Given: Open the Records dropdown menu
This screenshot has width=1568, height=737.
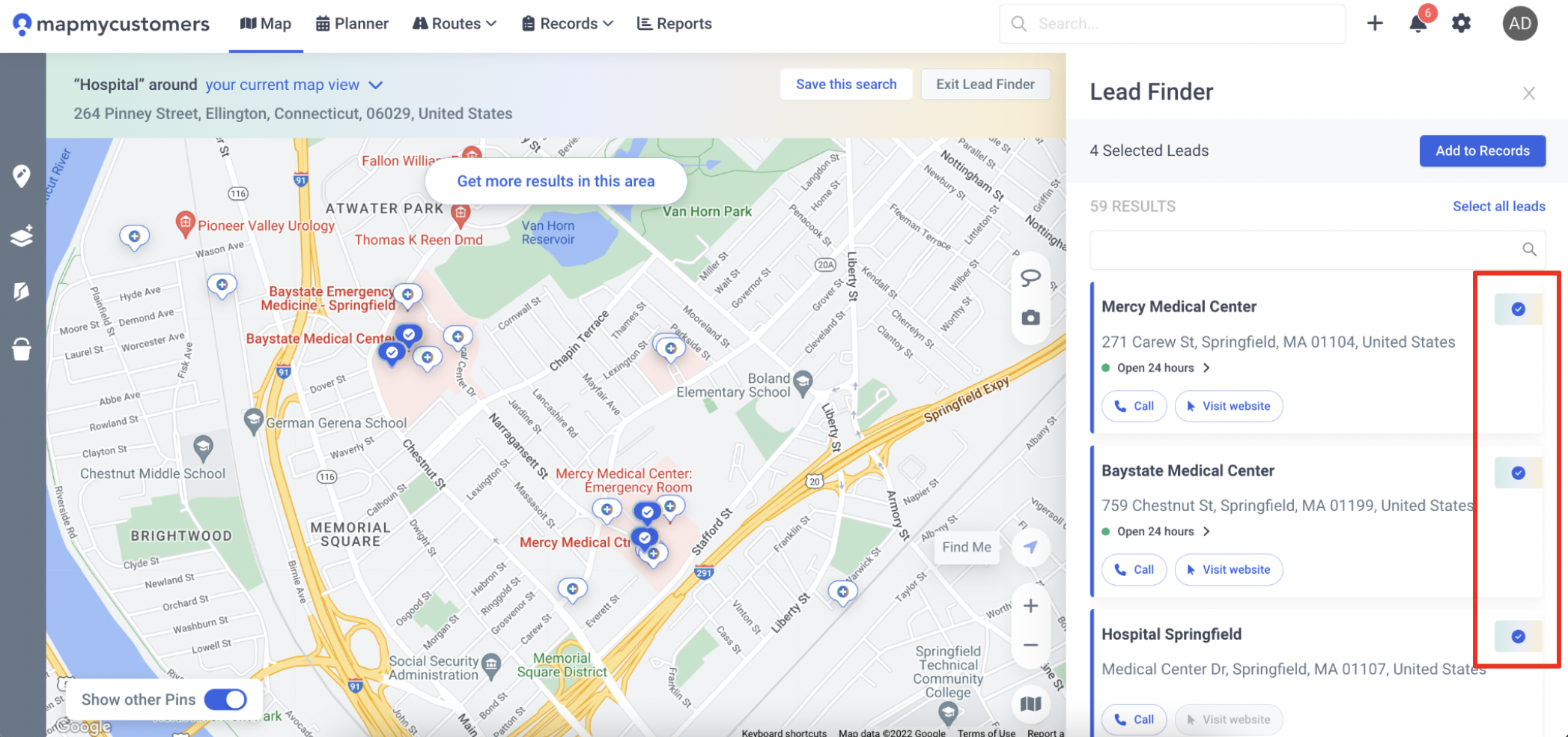Looking at the screenshot, I should (568, 24).
